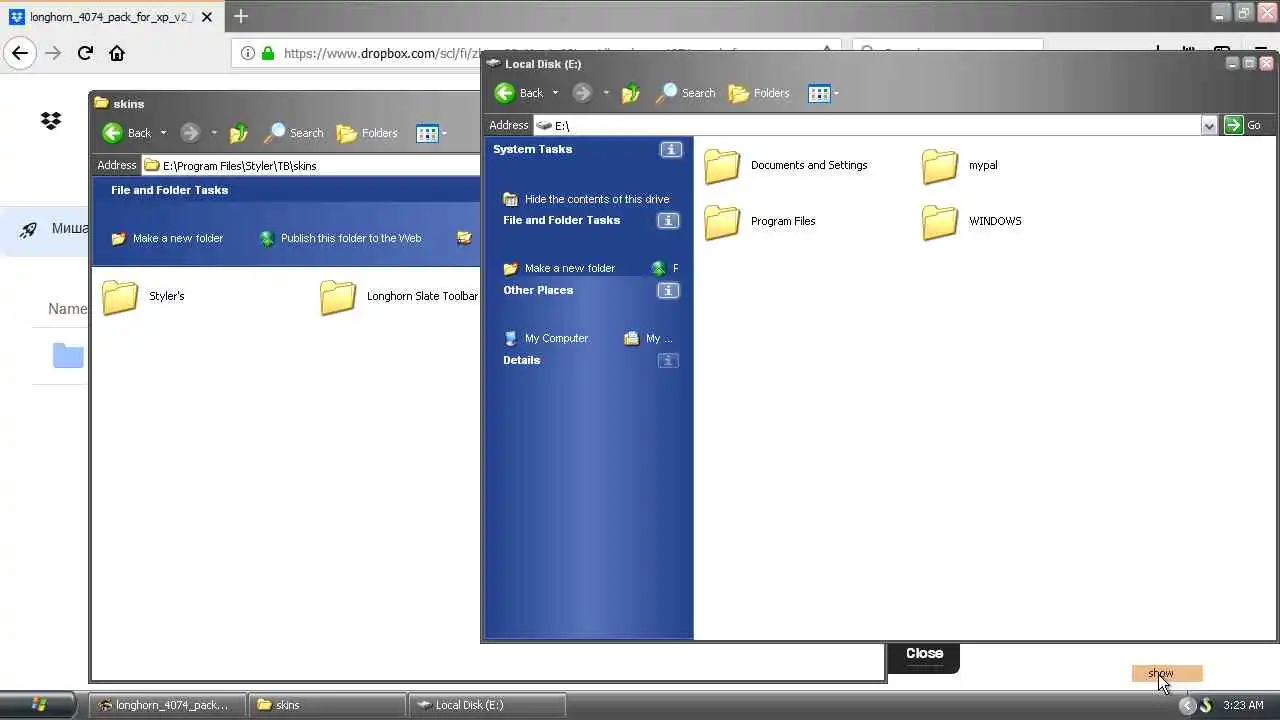This screenshot has width=1280, height=720.
Task: Toggle Folders pane in skins window
Action: (367, 133)
